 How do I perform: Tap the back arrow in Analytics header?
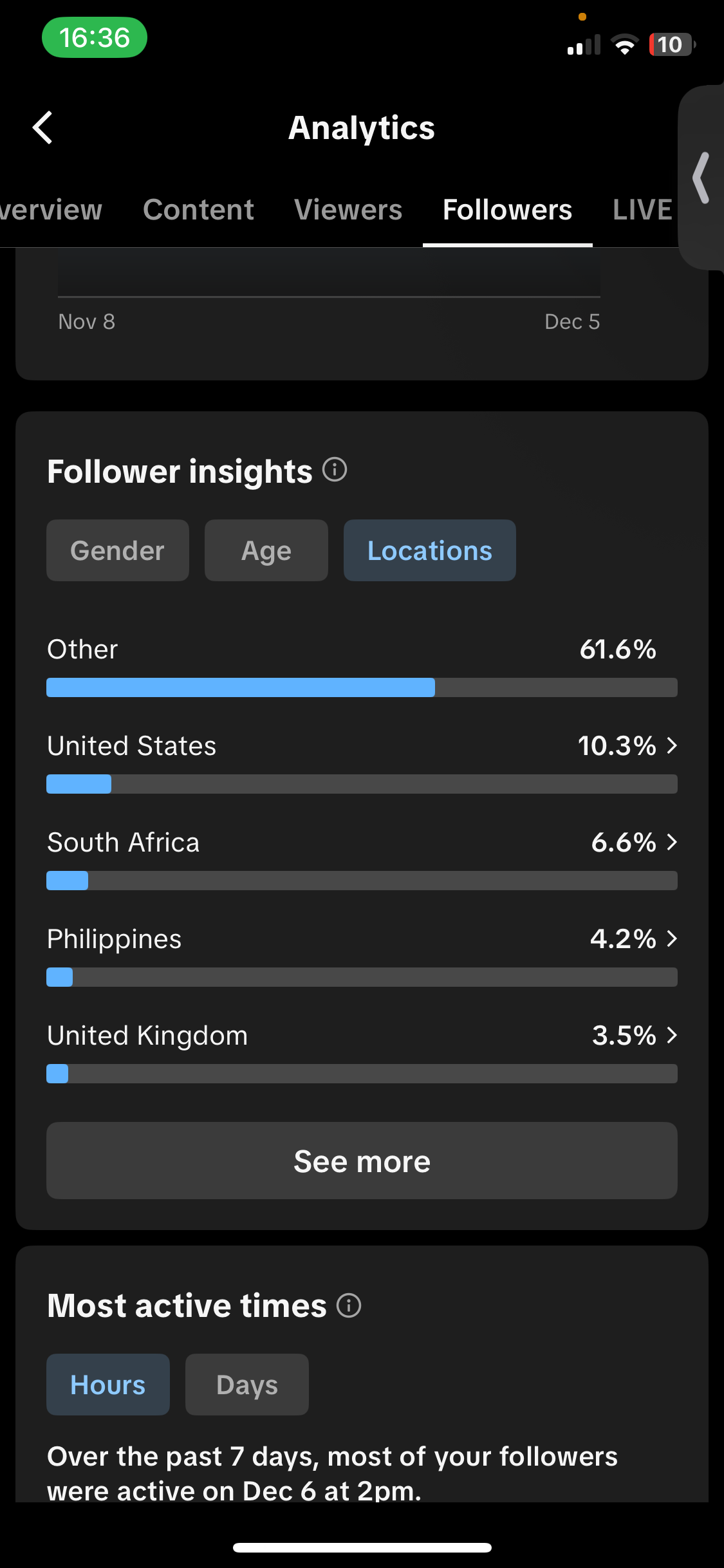click(42, 127)
